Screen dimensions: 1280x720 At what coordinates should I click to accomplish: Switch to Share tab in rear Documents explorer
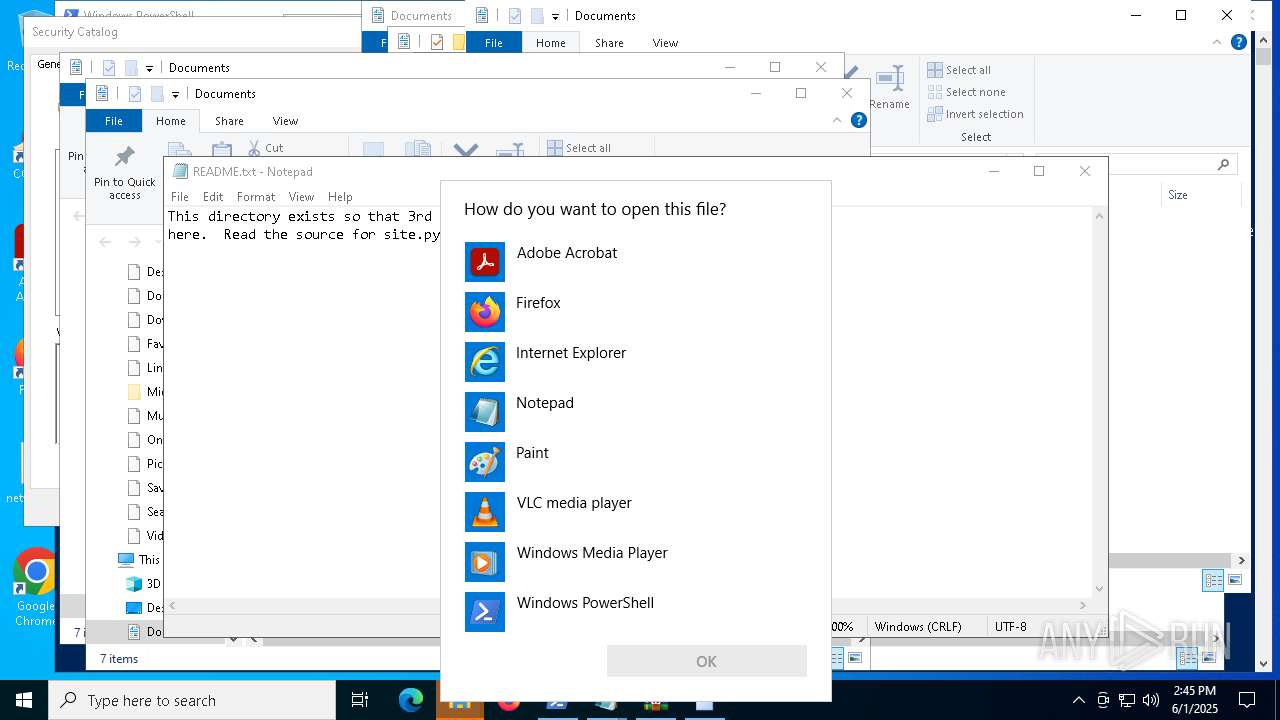click(x=609, y=43)
